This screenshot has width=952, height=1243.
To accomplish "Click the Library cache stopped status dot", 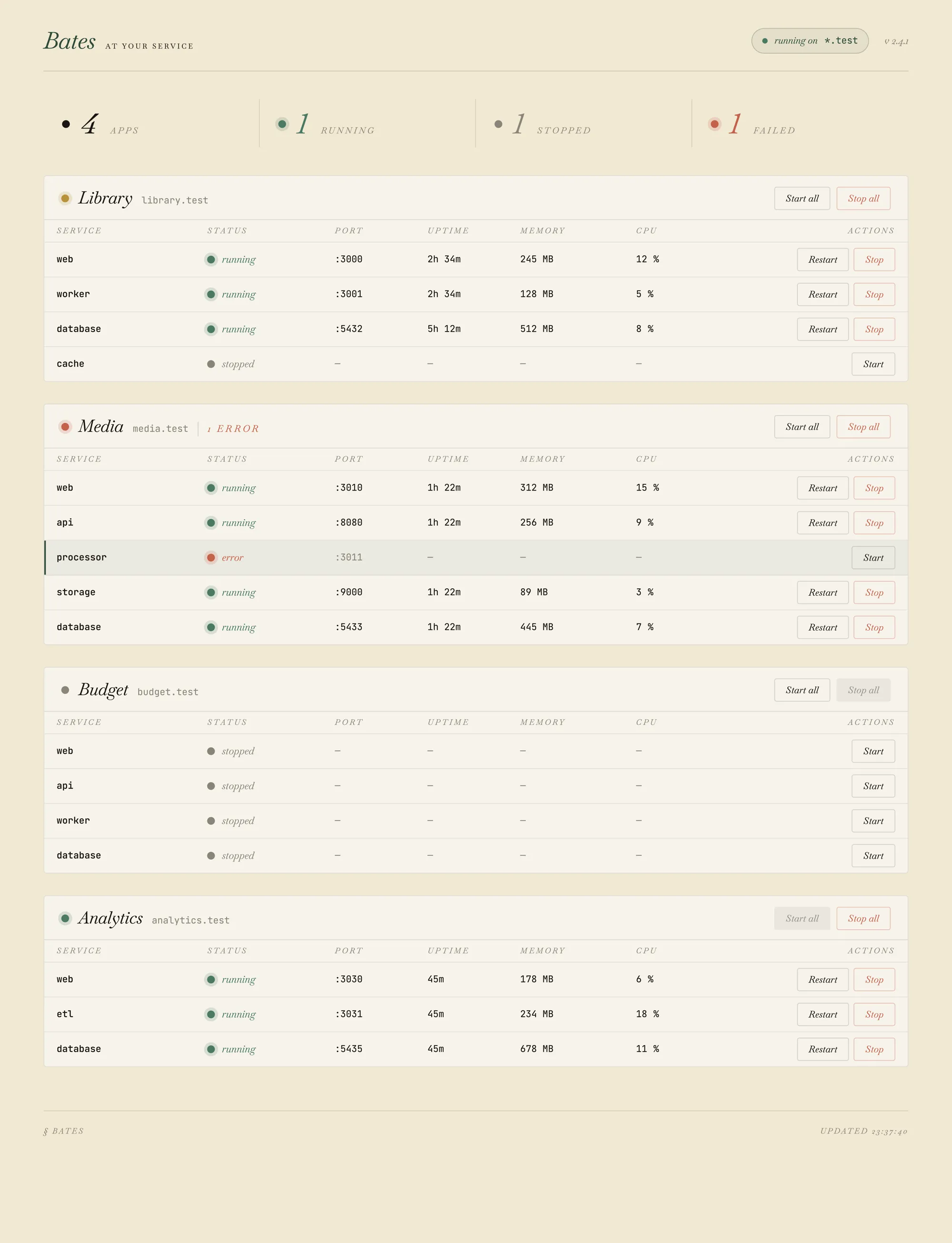I will pos(211,364).
